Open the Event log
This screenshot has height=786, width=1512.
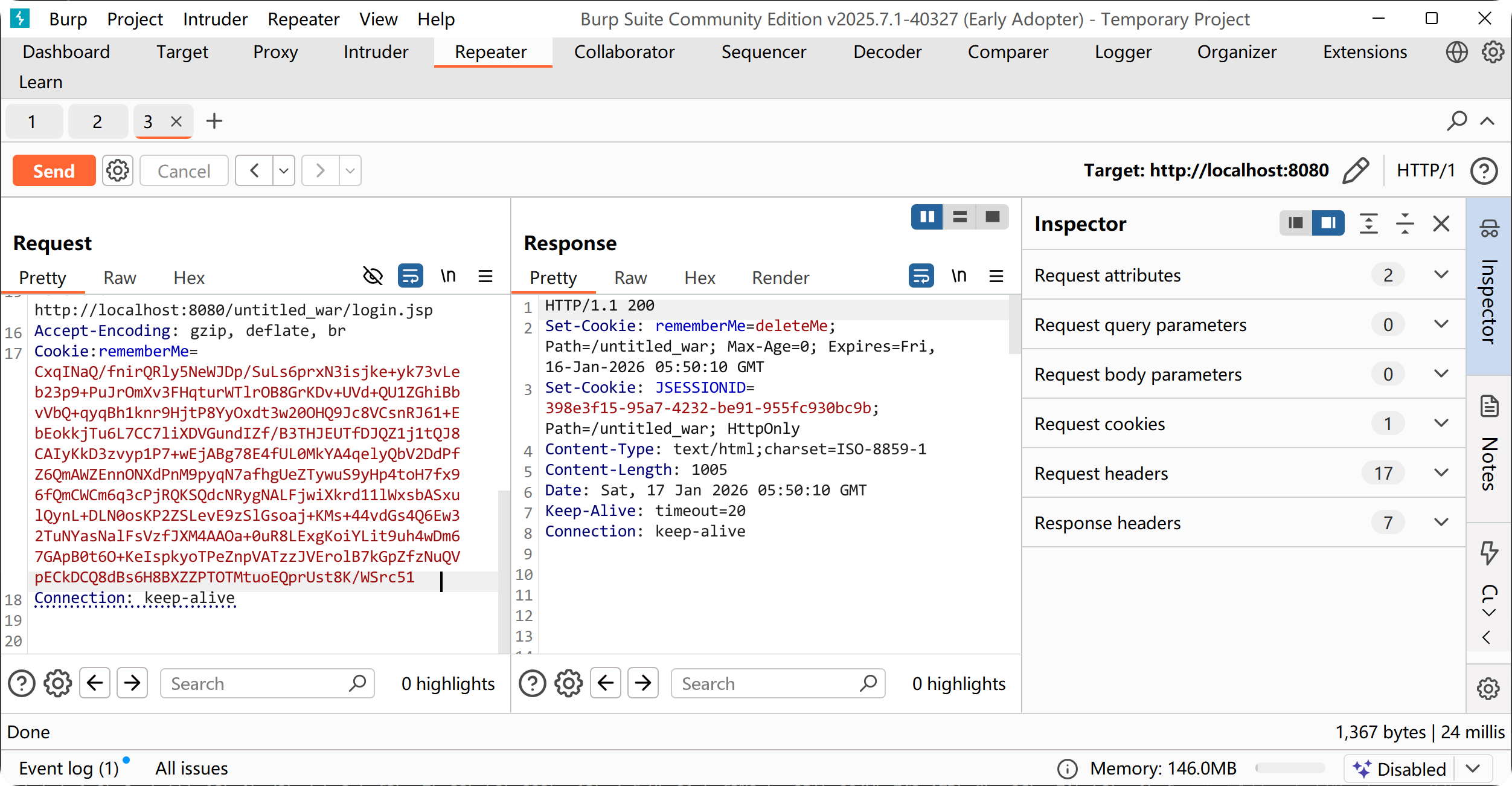point(69,768)
